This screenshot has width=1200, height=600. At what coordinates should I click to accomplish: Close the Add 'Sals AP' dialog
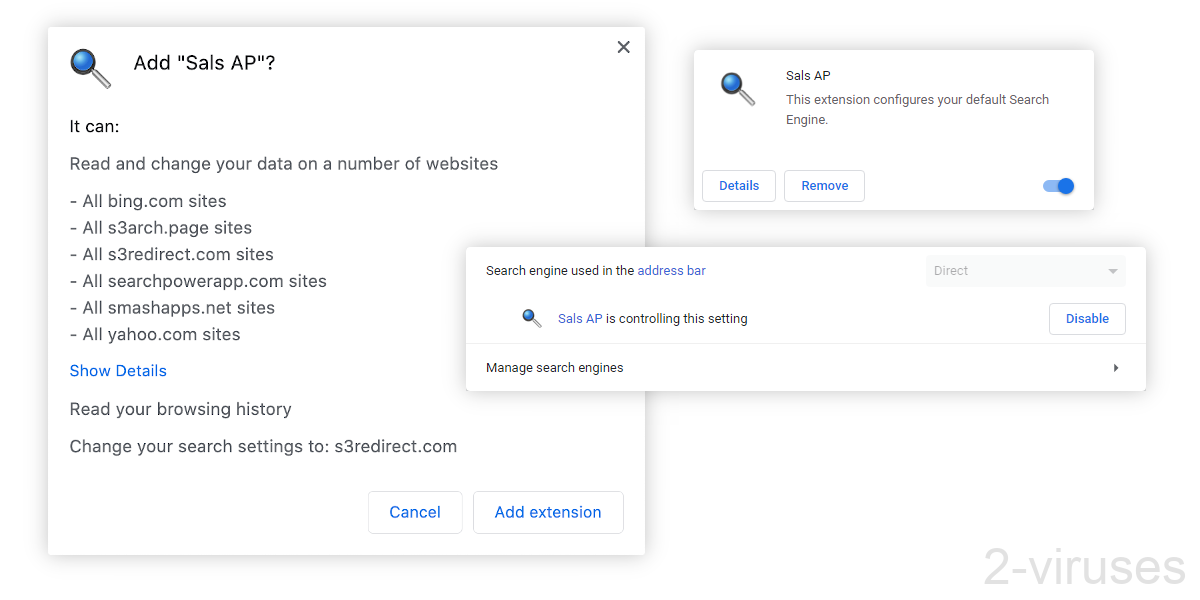click(623, 46)
